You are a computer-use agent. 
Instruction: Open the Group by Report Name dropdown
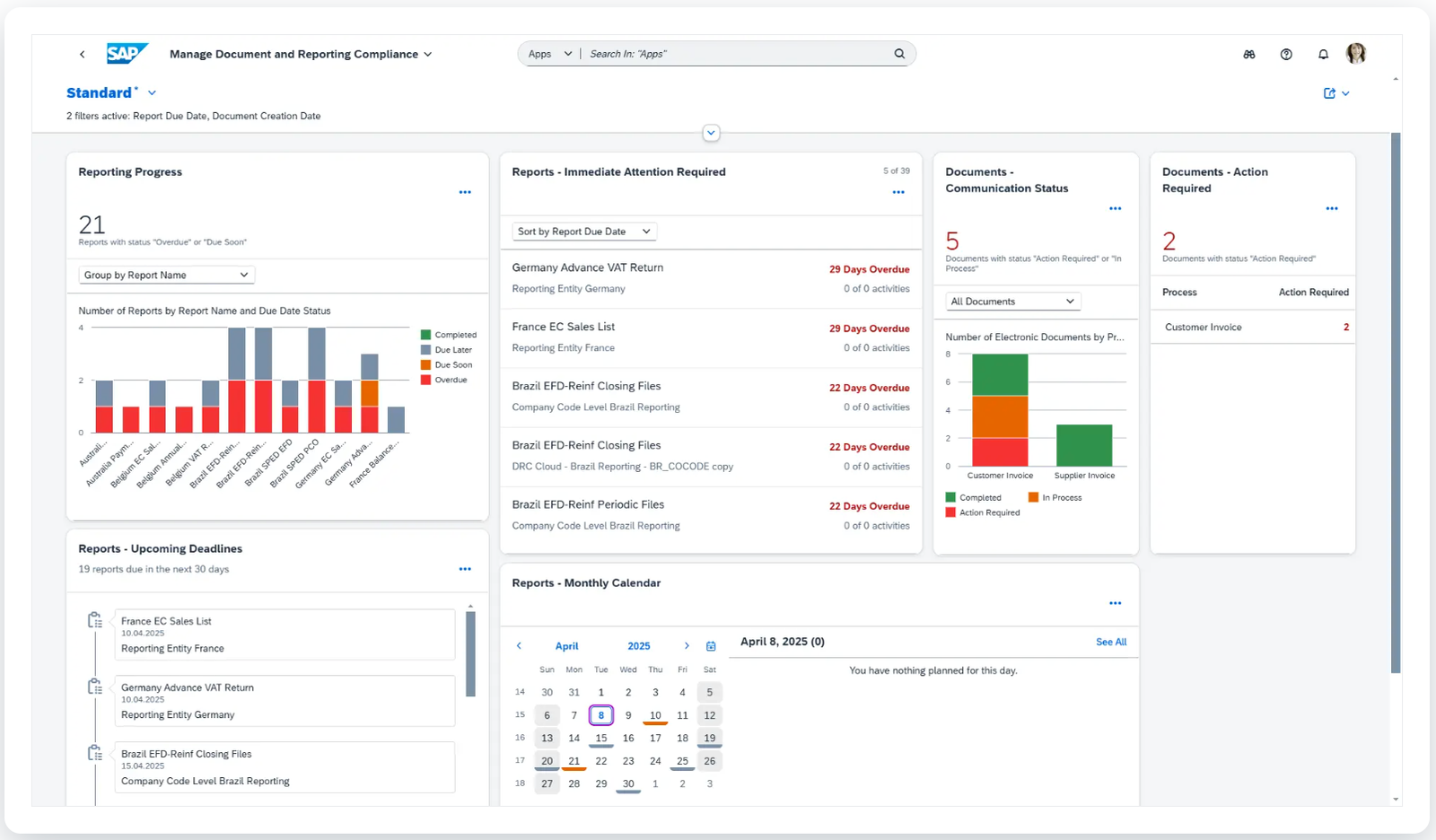(167, 276)
